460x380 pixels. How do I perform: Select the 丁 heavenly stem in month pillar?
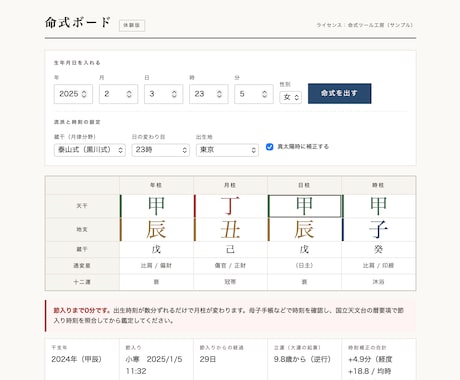pos(230,206)
